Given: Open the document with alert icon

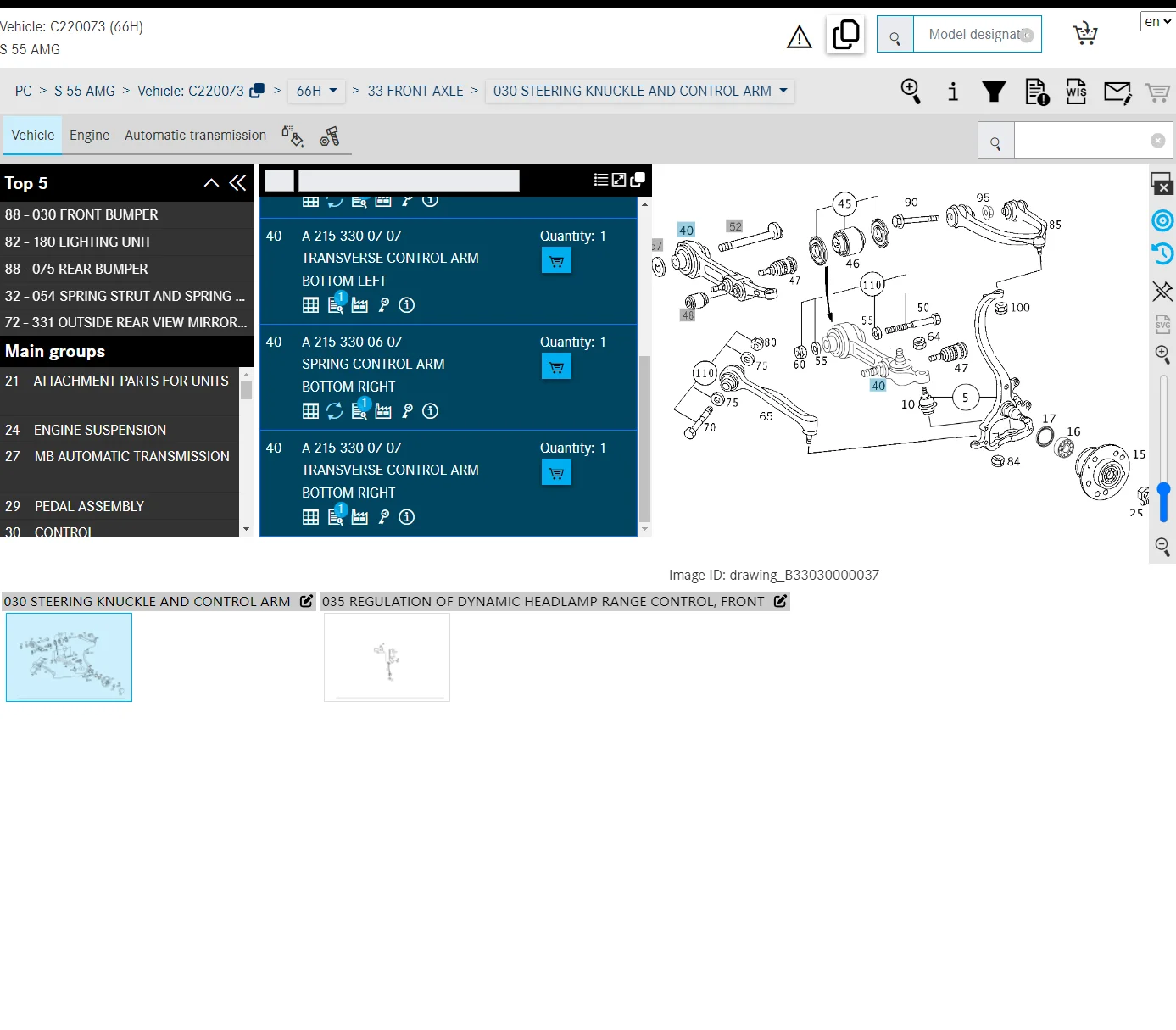Looking at the screenshot, I should [x=1037, y=92].
